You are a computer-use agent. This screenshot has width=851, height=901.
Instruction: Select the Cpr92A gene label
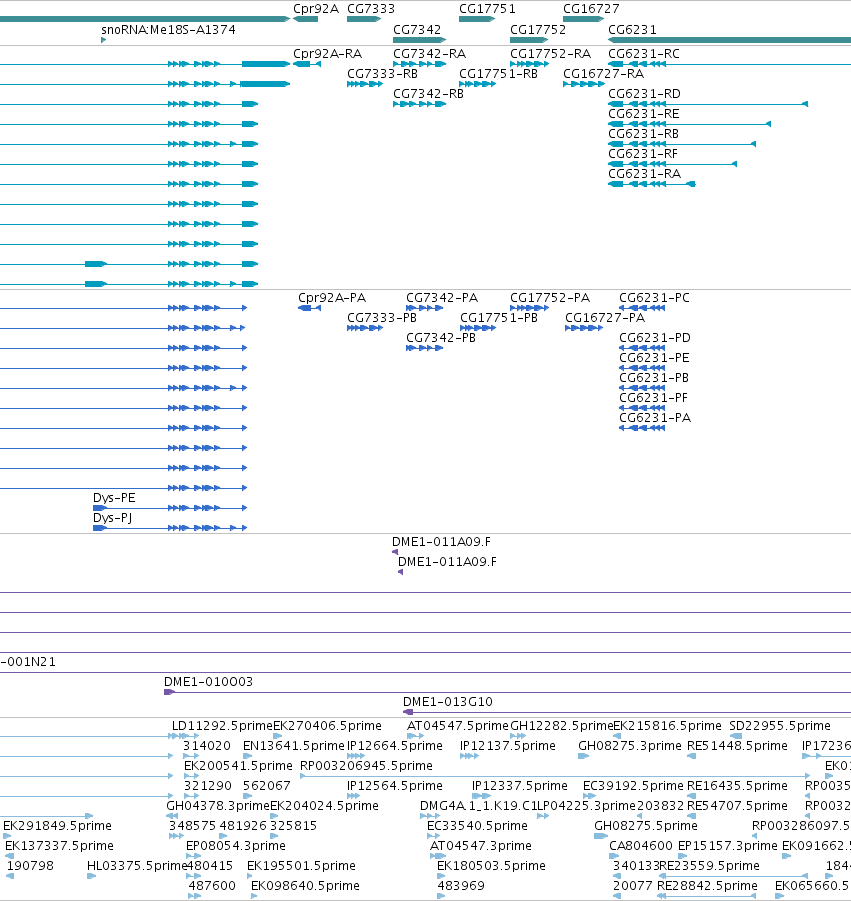pyautogui.click(x=316, y=9)
